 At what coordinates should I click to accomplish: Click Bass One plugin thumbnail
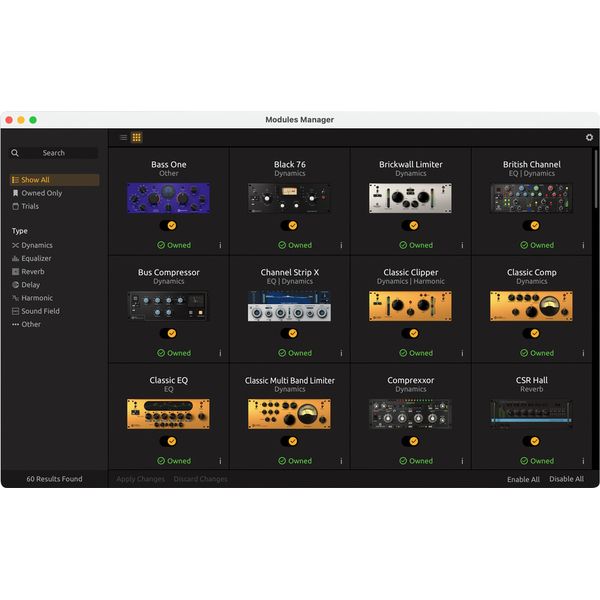pos(168,198)
